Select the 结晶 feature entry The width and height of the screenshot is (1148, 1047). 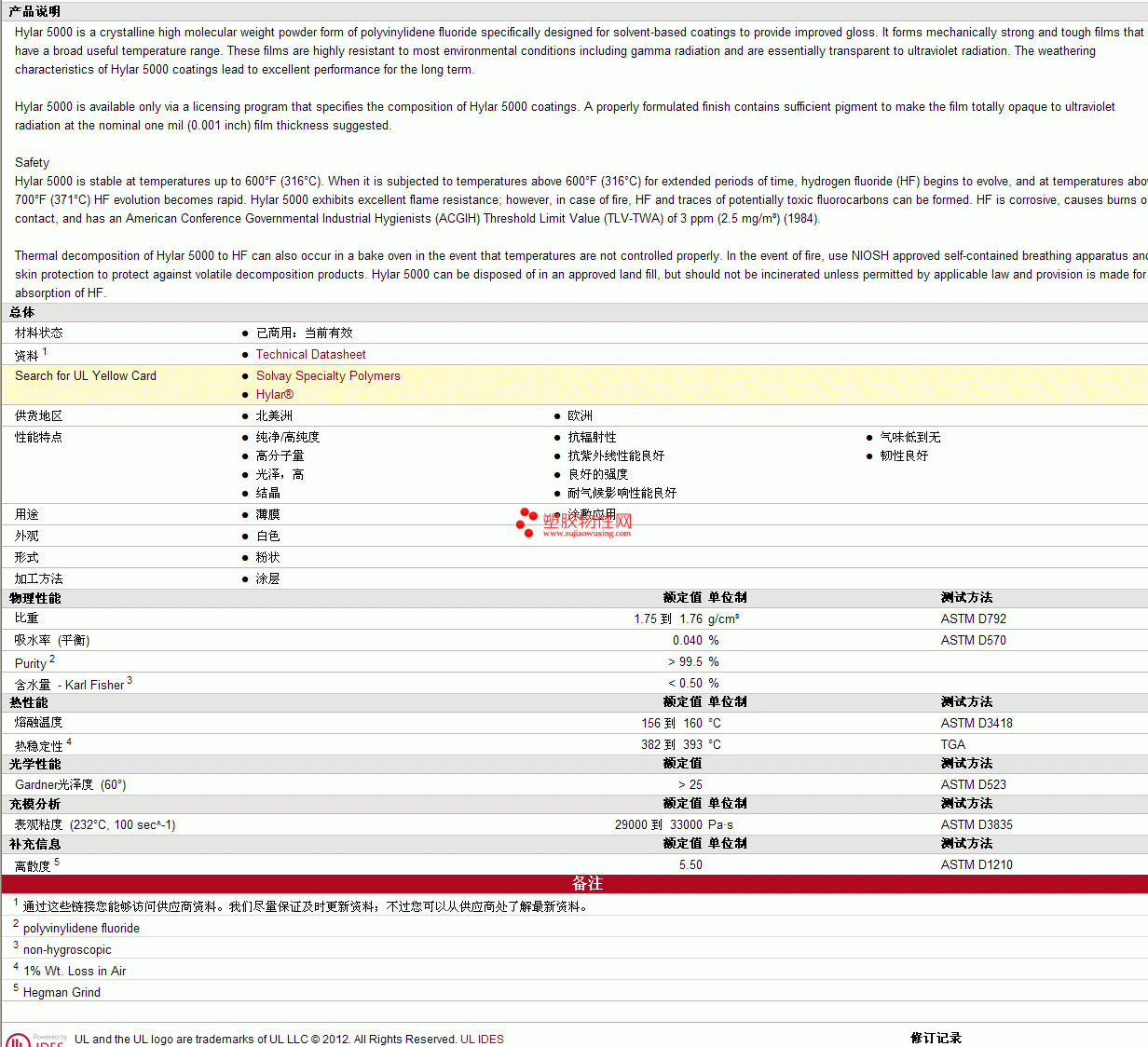click(267, 494)
